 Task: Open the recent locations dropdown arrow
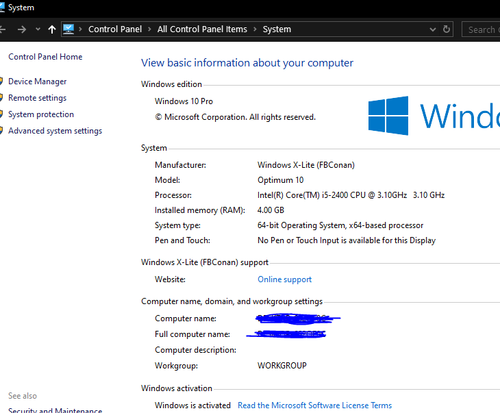pos(38,29)
